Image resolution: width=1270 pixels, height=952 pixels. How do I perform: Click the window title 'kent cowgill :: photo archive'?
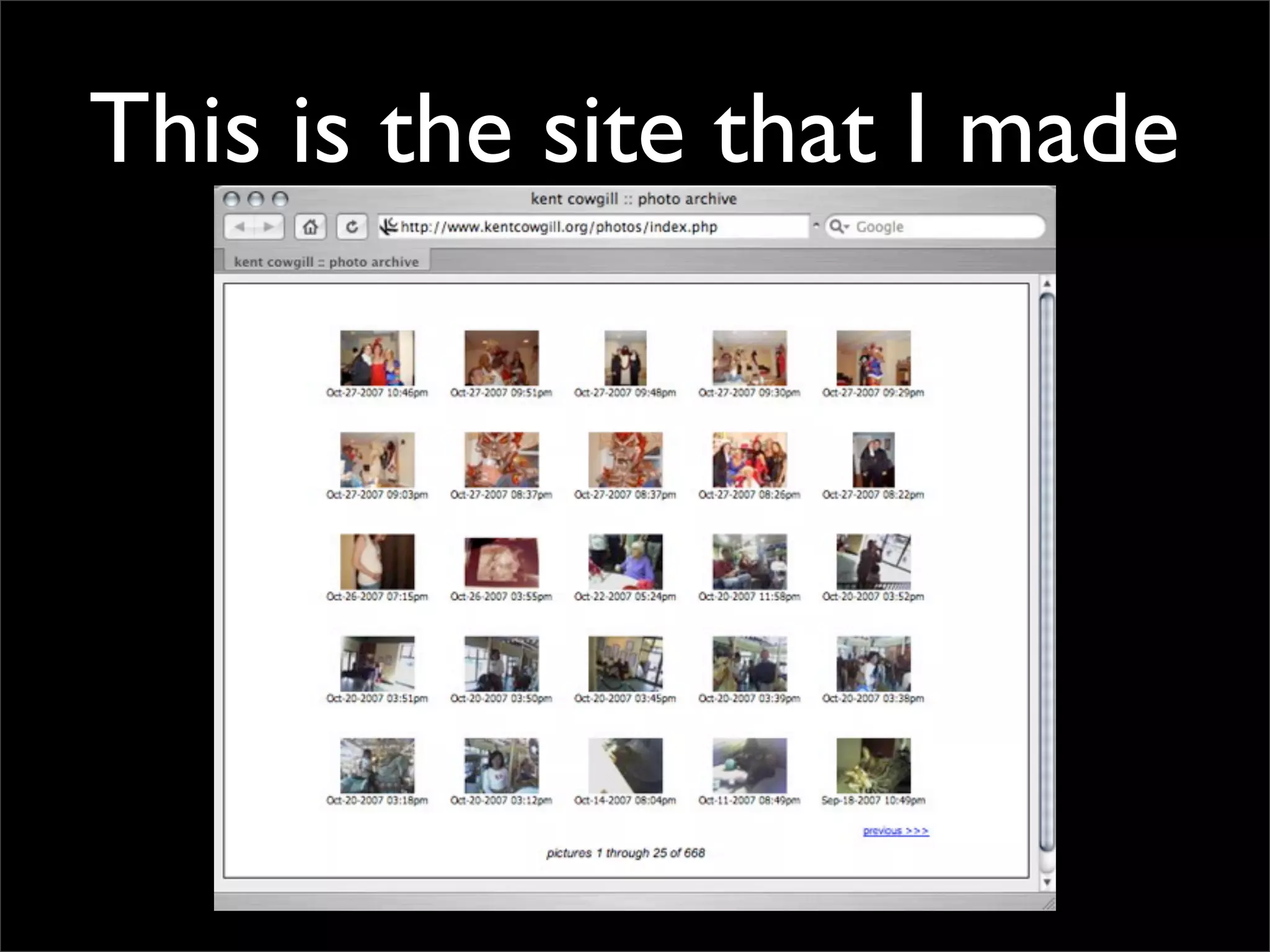pyautogui.click(x=633, y=199)
